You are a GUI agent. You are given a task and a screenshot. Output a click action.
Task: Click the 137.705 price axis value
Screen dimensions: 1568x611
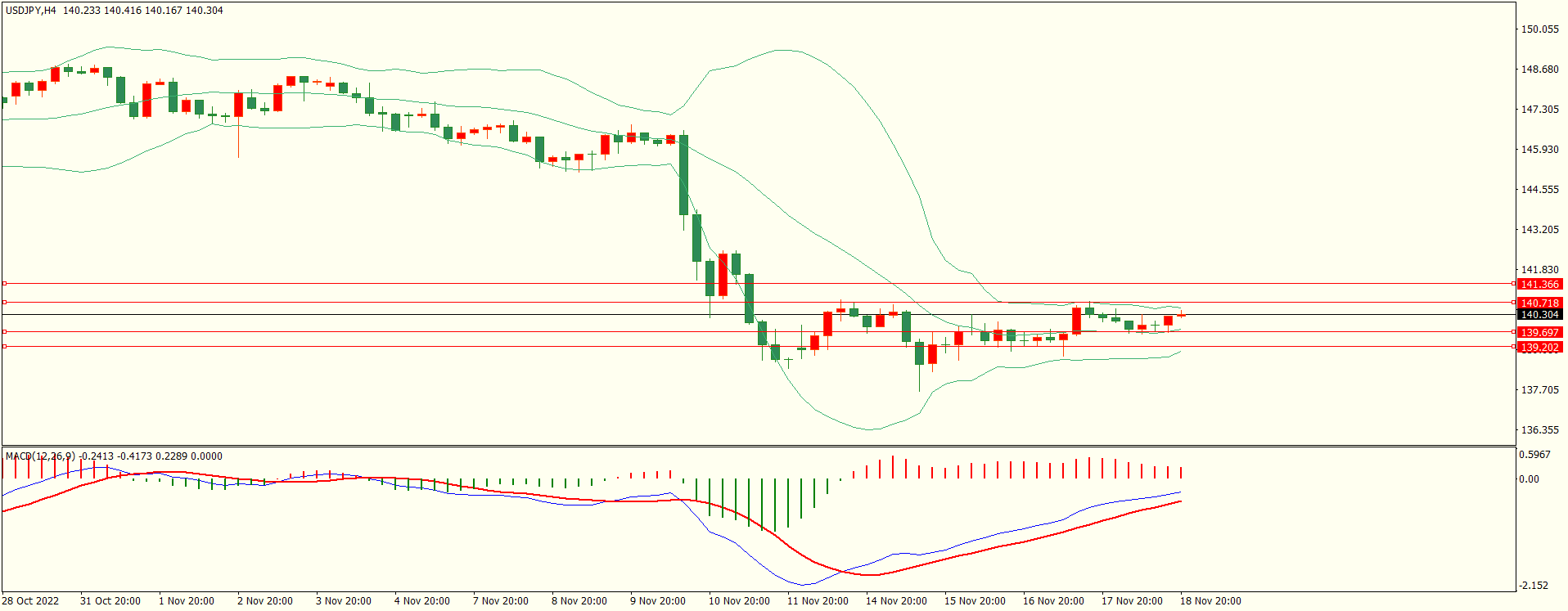point(1539,390)
